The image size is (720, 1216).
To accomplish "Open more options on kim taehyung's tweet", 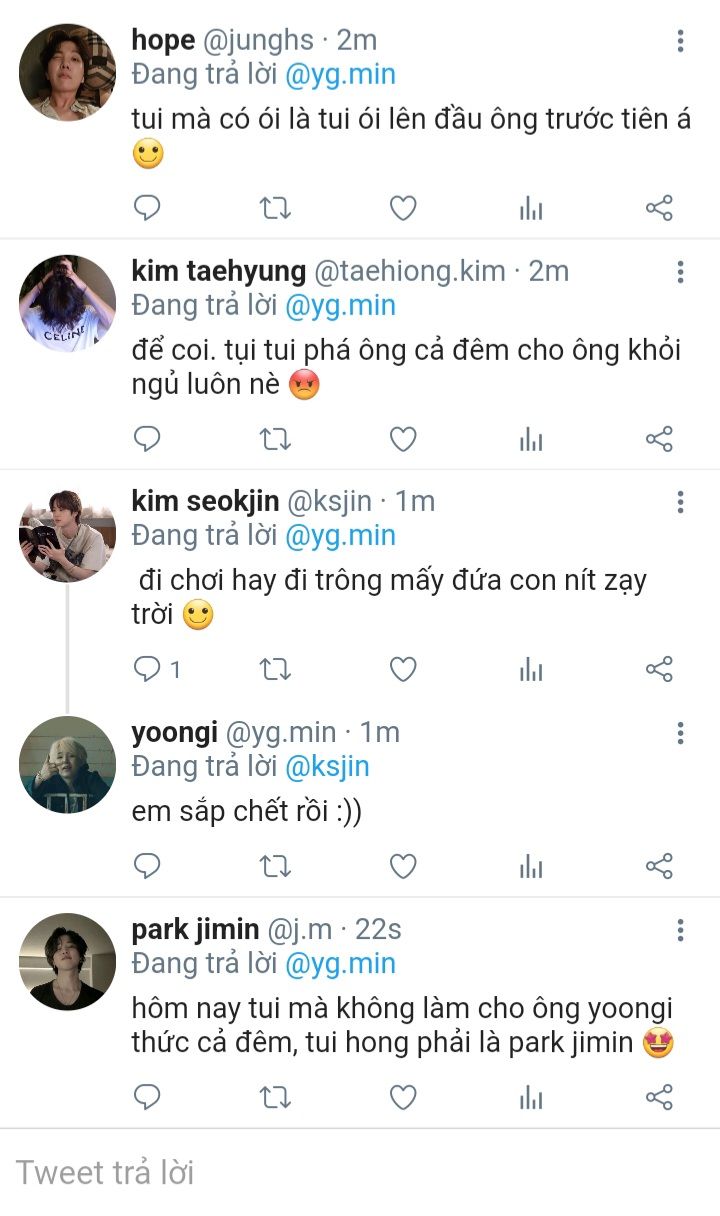I will tap(680, 271).
